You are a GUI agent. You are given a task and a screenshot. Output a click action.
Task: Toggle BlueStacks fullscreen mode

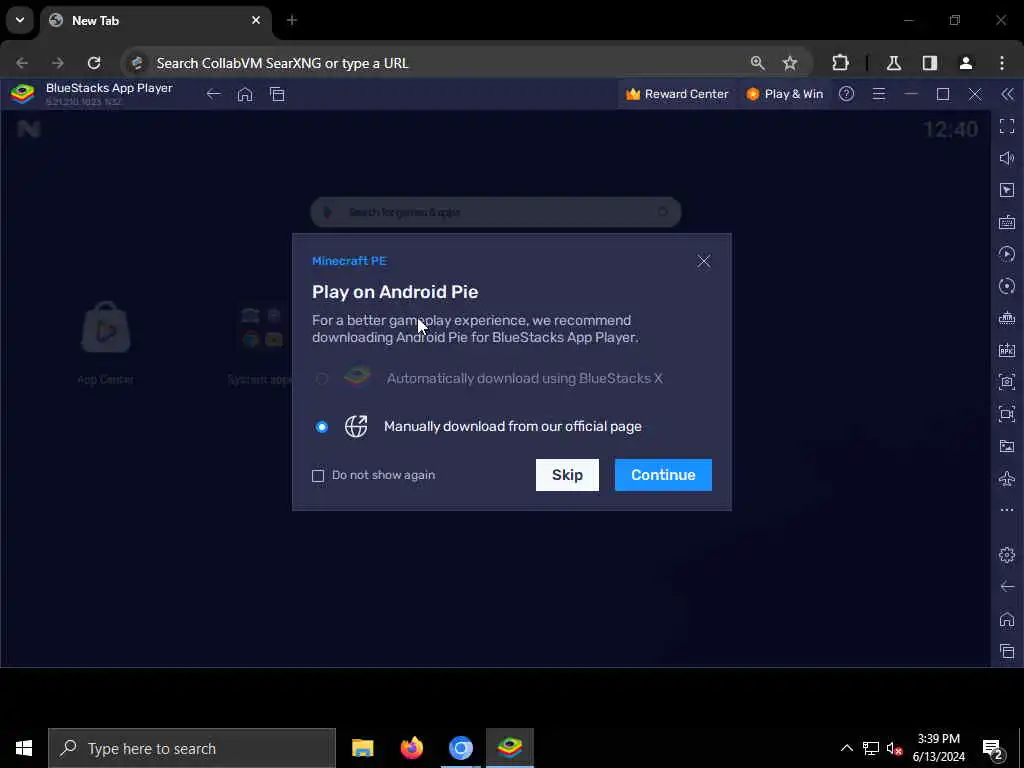click(1007, 126)
